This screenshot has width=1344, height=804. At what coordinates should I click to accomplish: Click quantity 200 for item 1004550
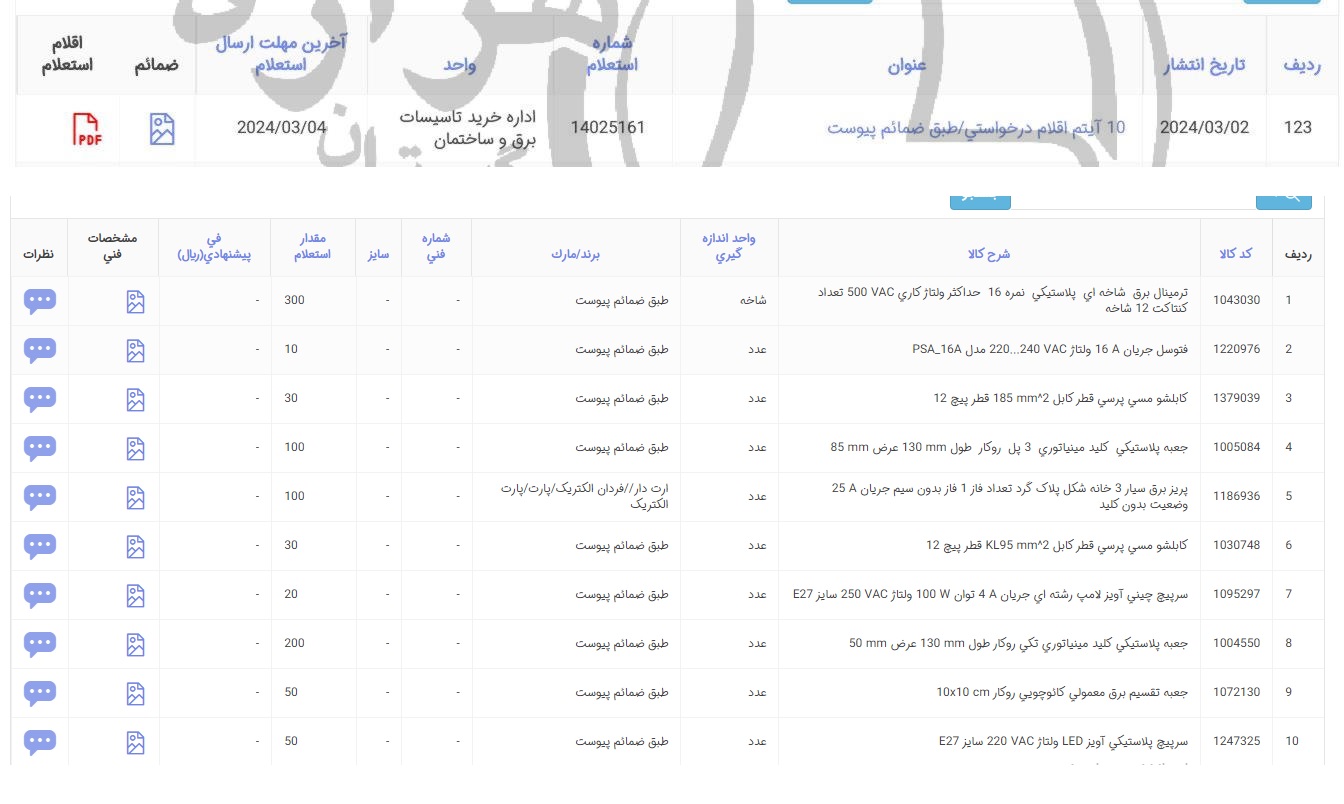coord(295,643)
